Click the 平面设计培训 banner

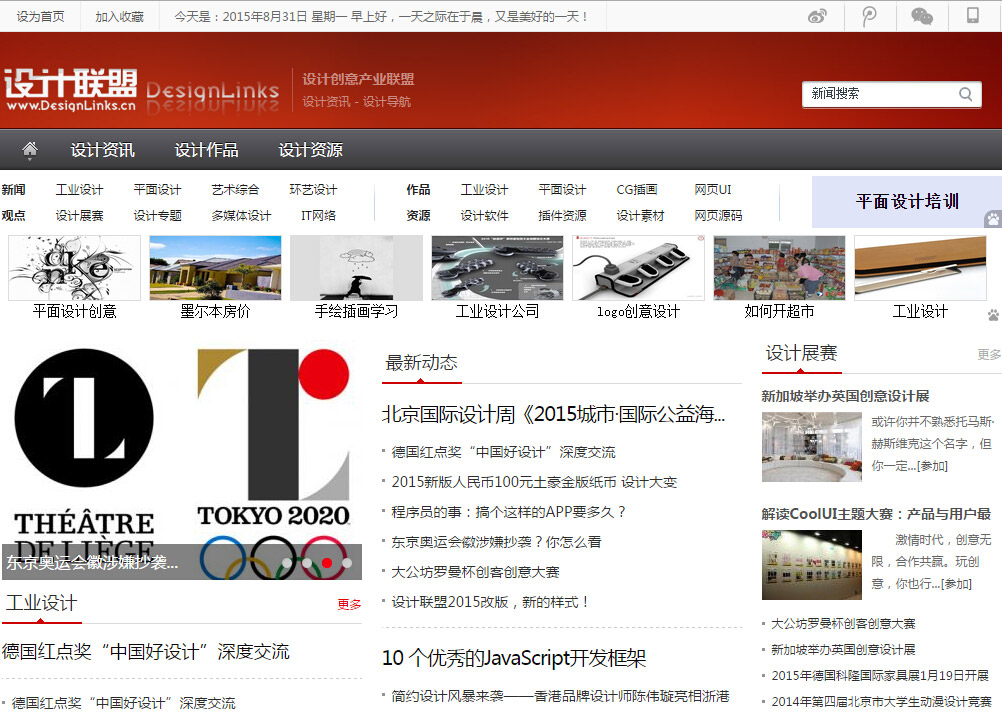pyautogui.click(x=906, y=202)
